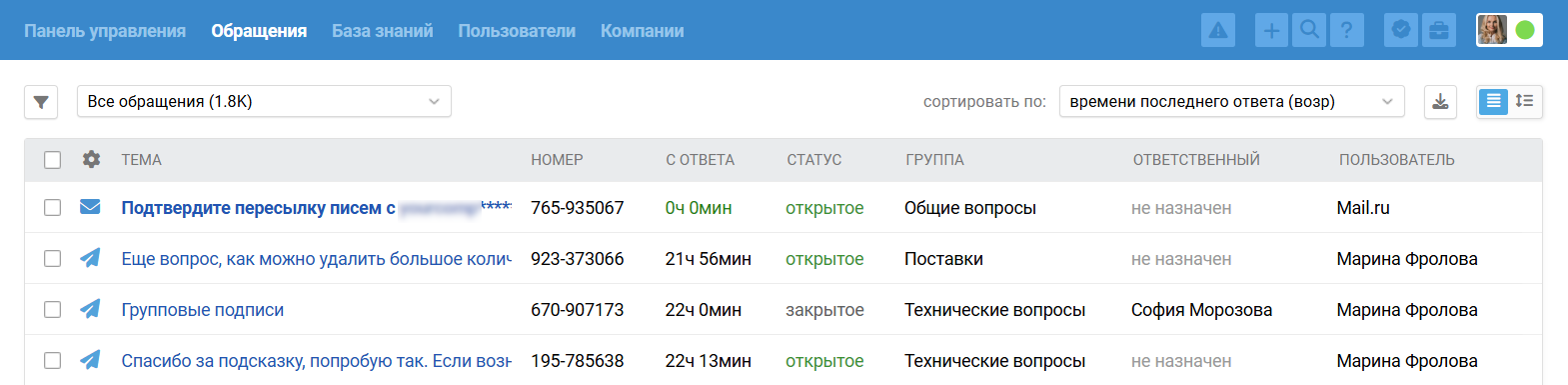Sort by ОТВЕТСТВЕННЫЙ column header
Image resolution: width=1568 pixels, height=385 pixels.
click(1196, 160)
